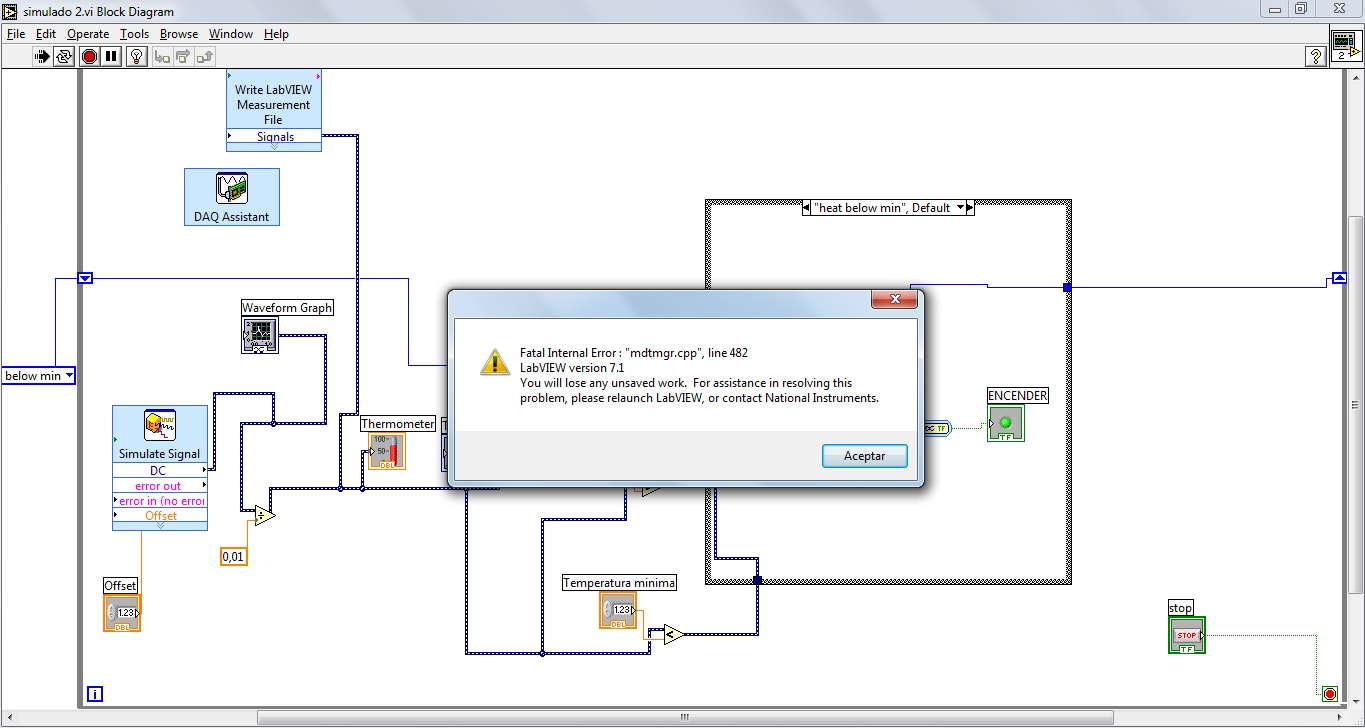Select the Thermometer indicator terminal

tap(385, 452)
